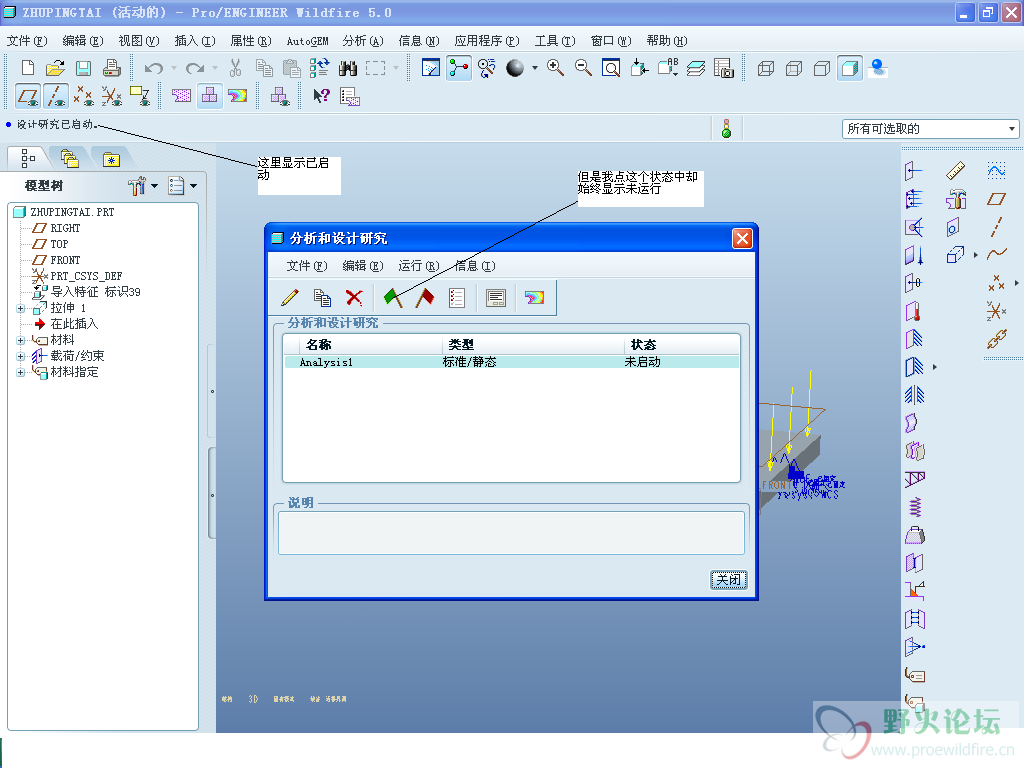This screenshot has width=1024, height=768.
Task: Toggle the spin center icon
Action: 459,68
